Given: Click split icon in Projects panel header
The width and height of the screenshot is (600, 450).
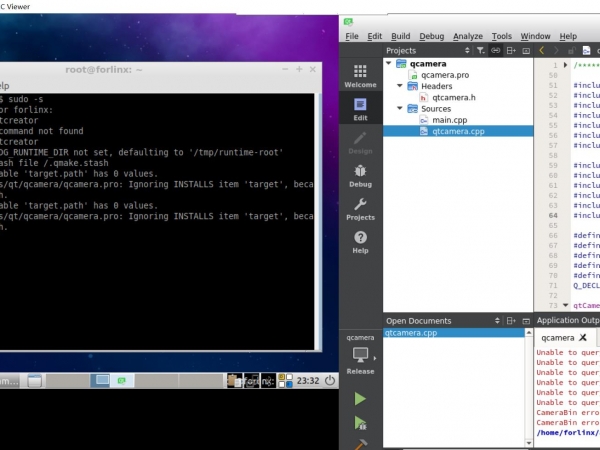Looking at the screenshot, I should 511,50.
